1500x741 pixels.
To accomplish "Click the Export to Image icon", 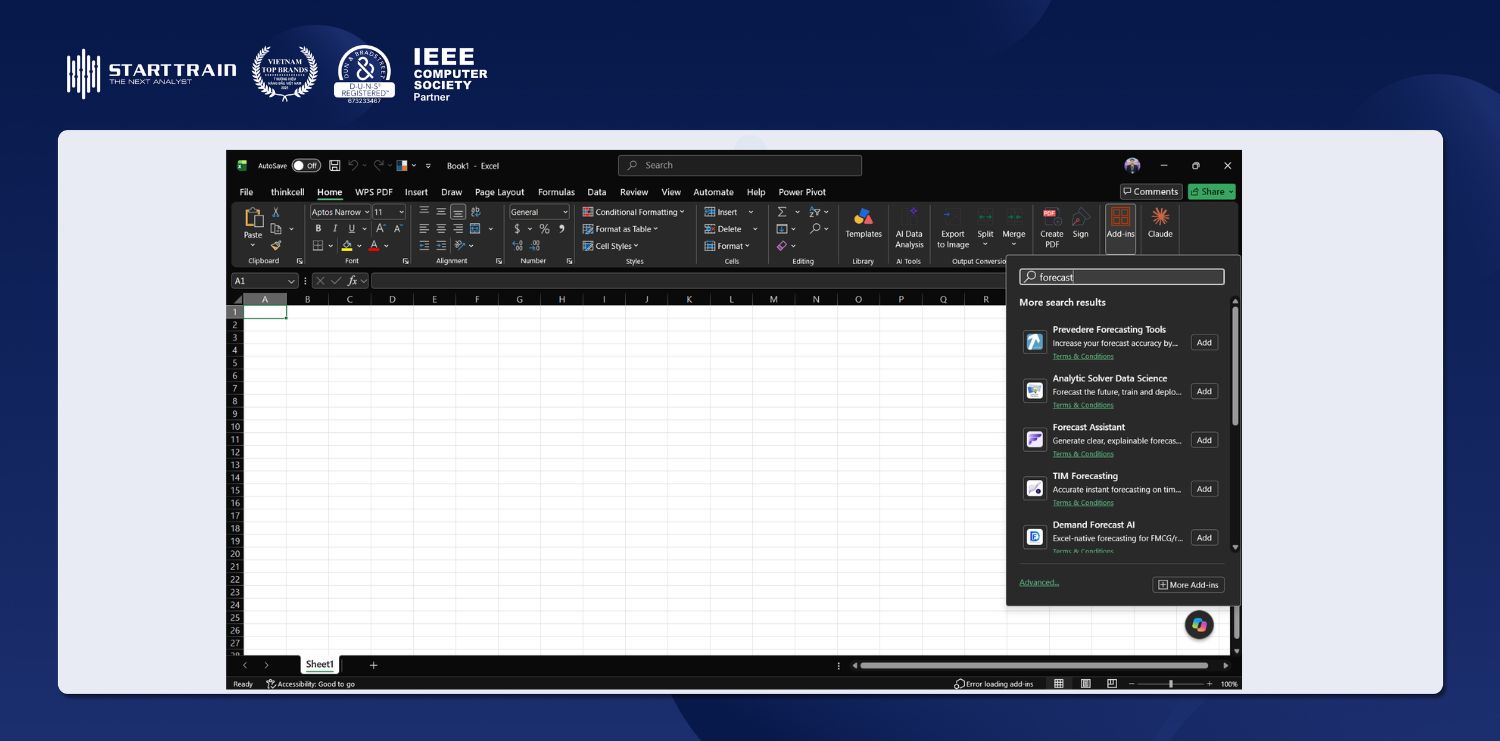I will (953, 228).
